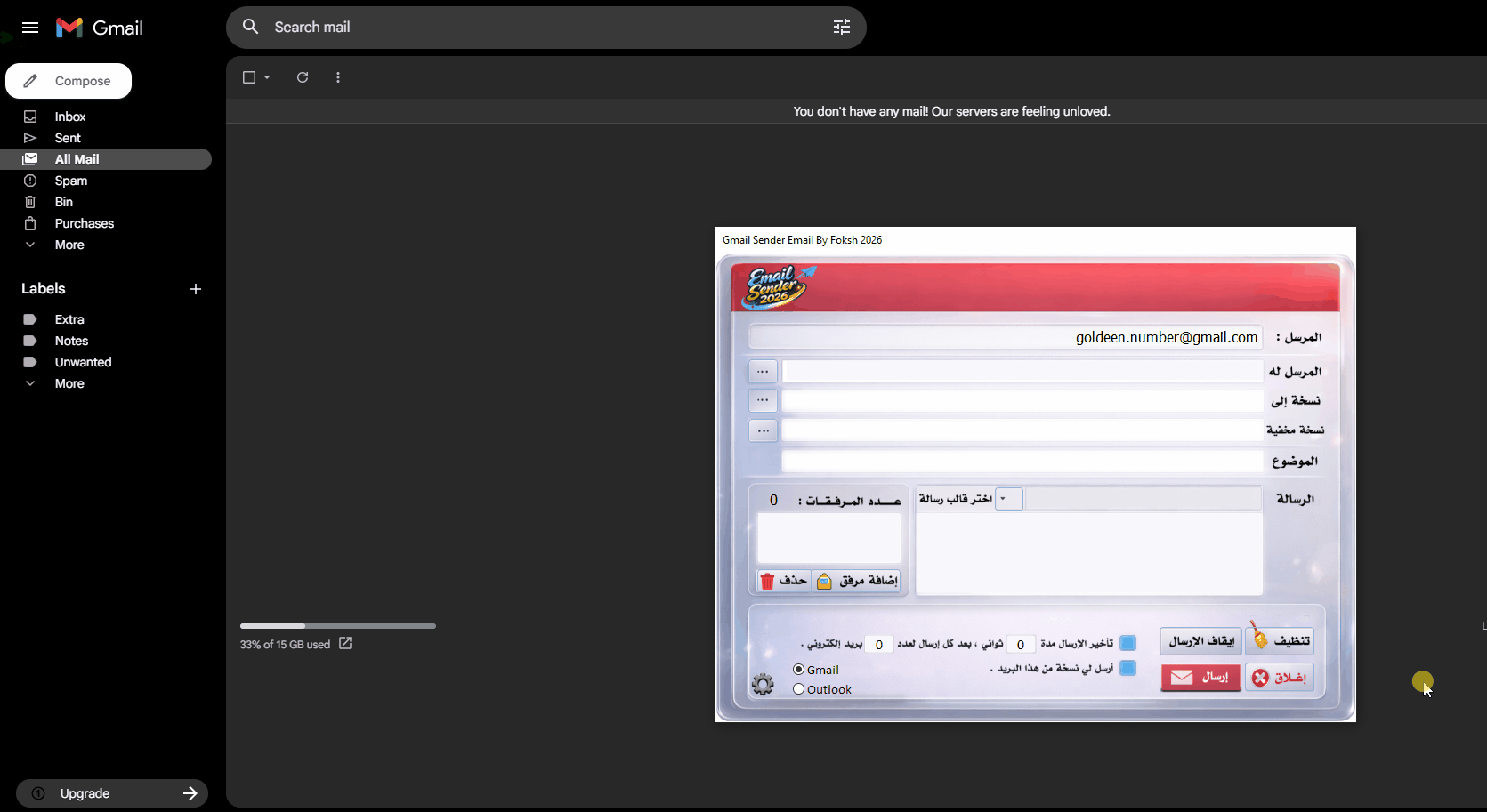Screen dimensions: 1487x812
Task: Click the Gmail refresh icon
Action: (x=303, y=77)
